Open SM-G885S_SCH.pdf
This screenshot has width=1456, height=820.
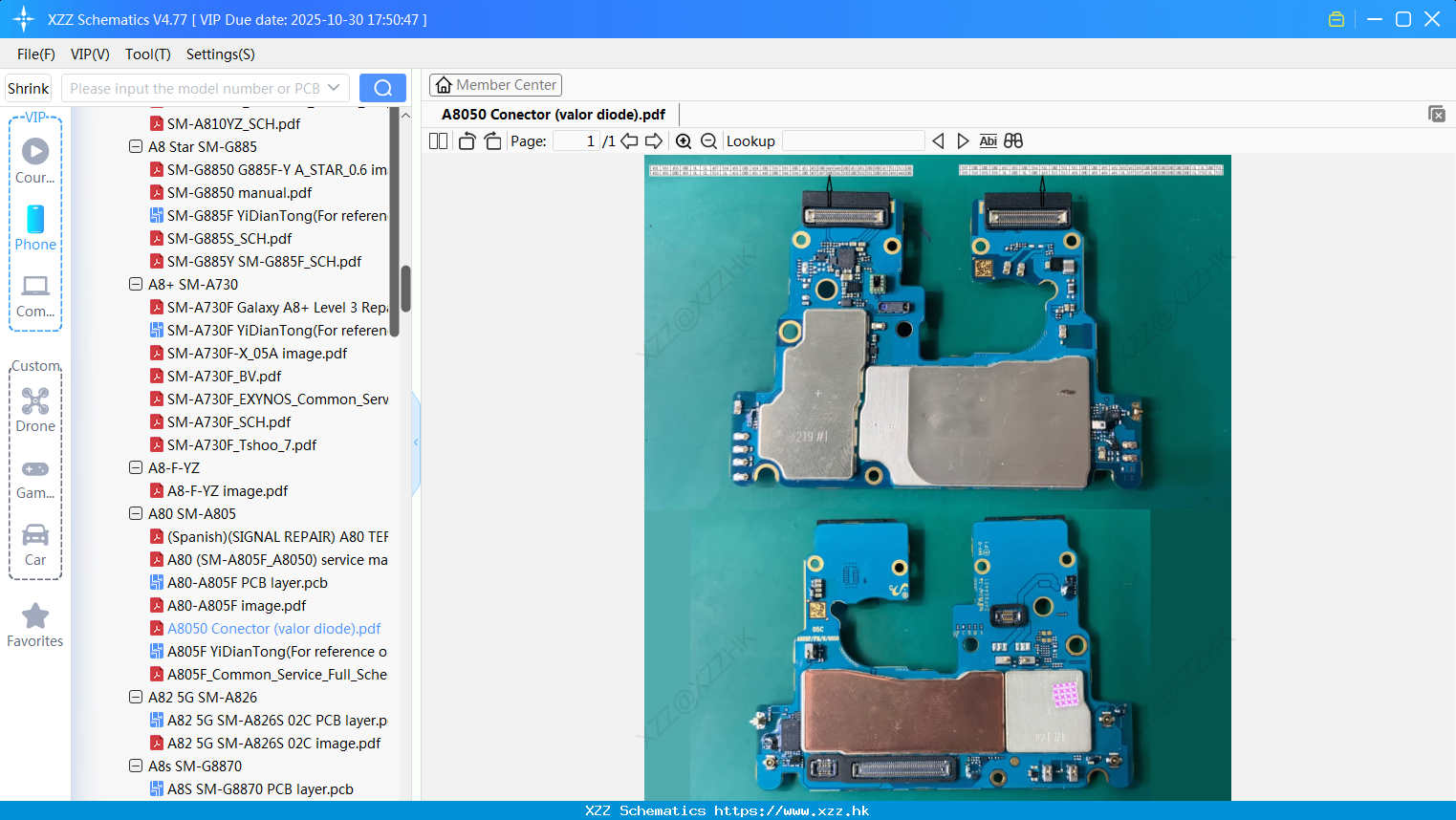click(229, 239)
